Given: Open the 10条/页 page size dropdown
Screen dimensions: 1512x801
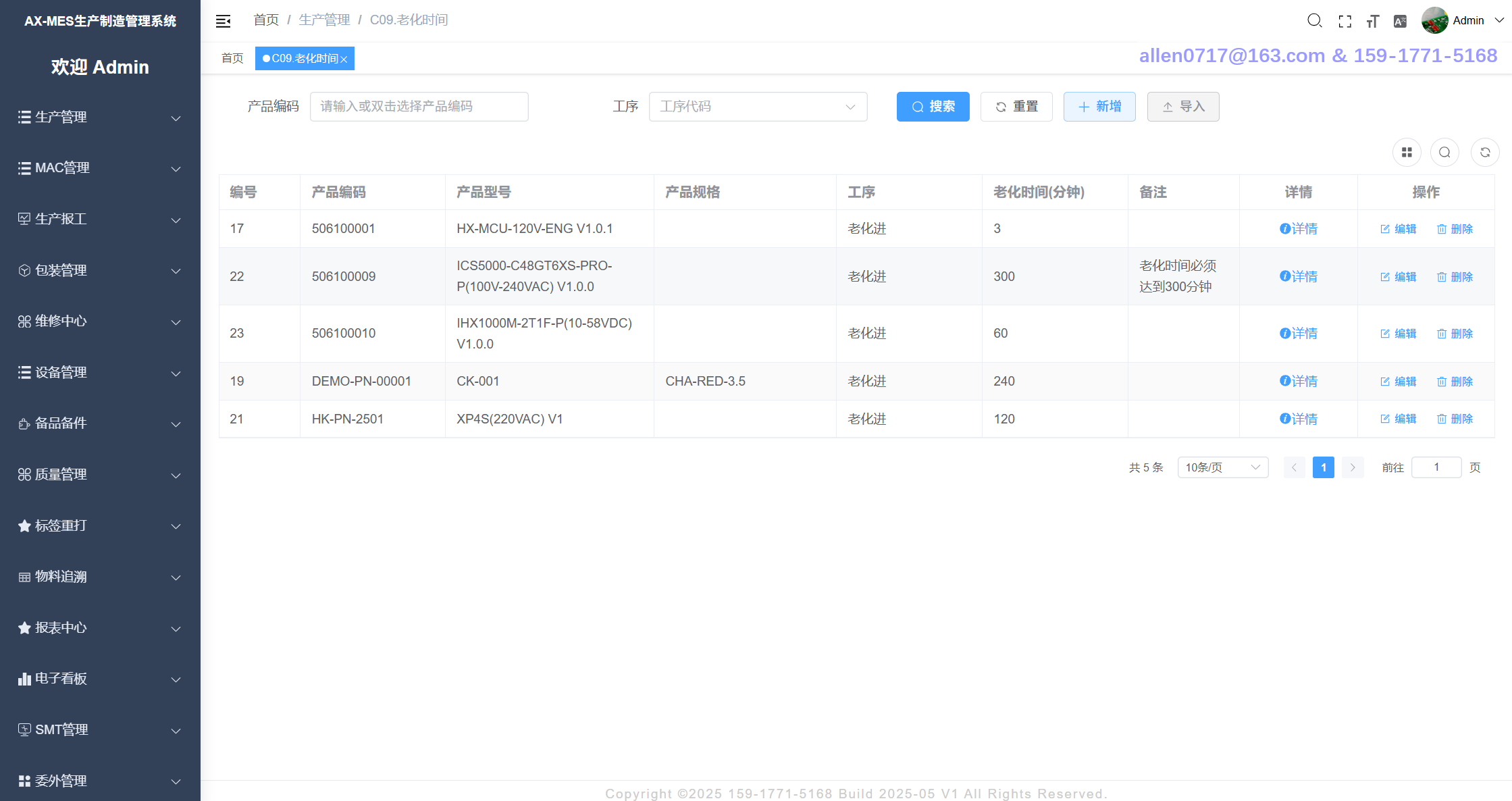Looking at the screenshot, I should [1222, 467].
